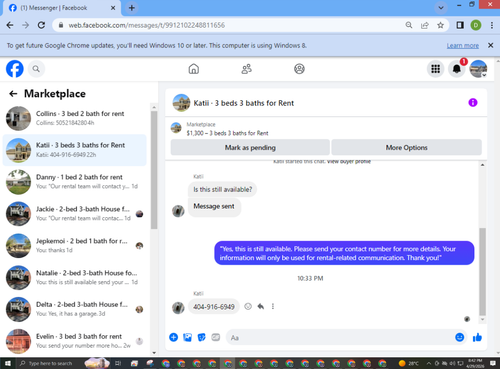The height and width of the screenshot is (369, 500).
Task: Open the Evelin 3 bed 3 bath chat
Action: coord(75,341)
